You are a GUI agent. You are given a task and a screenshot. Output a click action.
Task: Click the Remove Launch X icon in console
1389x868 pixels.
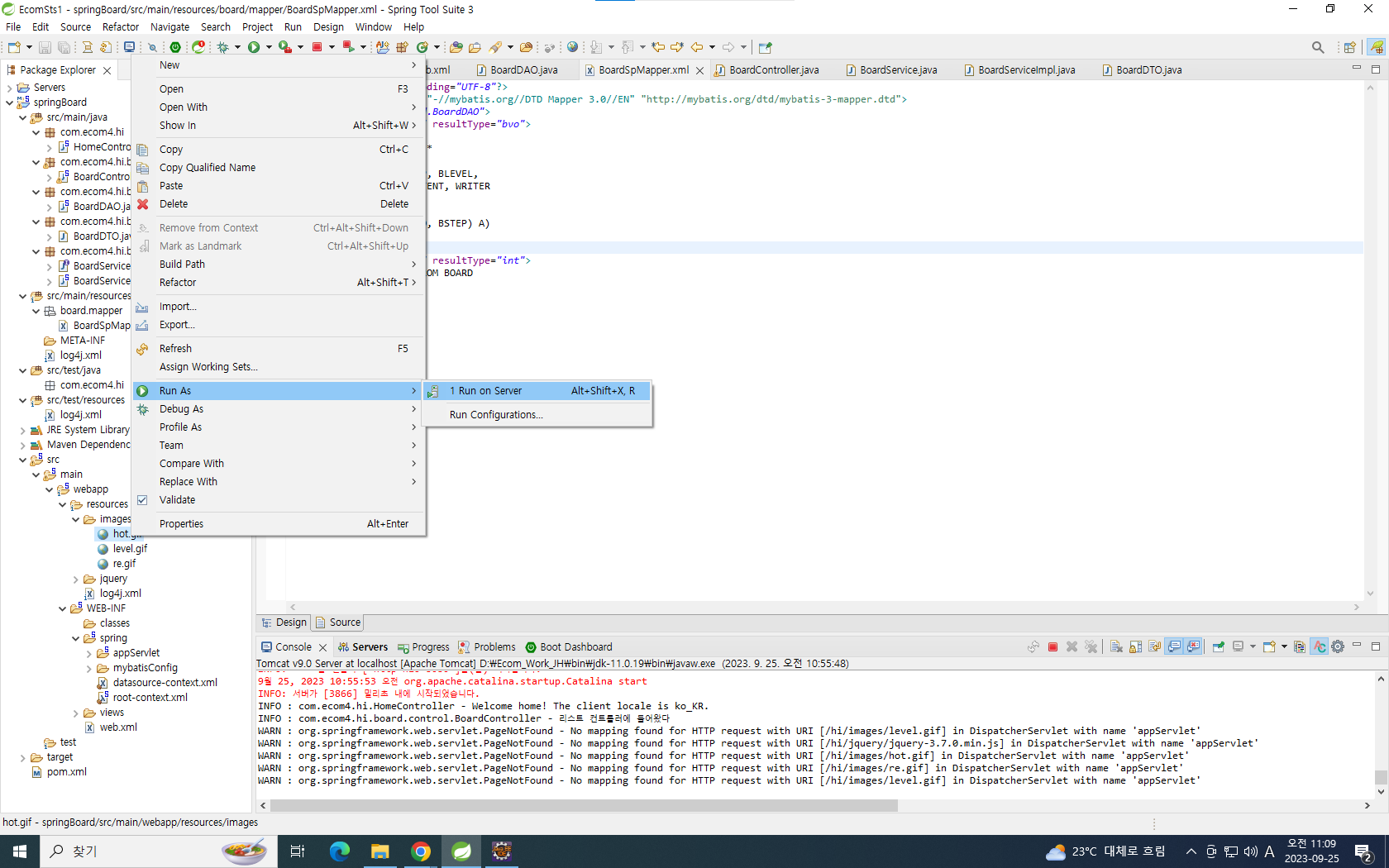coord(1072,647)
